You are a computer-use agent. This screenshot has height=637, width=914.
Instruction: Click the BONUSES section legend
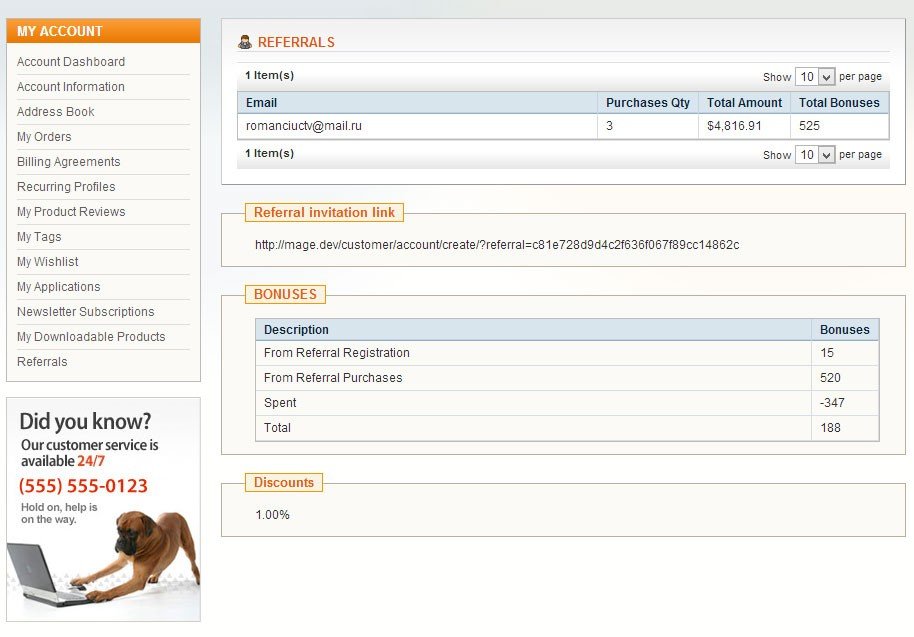tap(285, 294)
